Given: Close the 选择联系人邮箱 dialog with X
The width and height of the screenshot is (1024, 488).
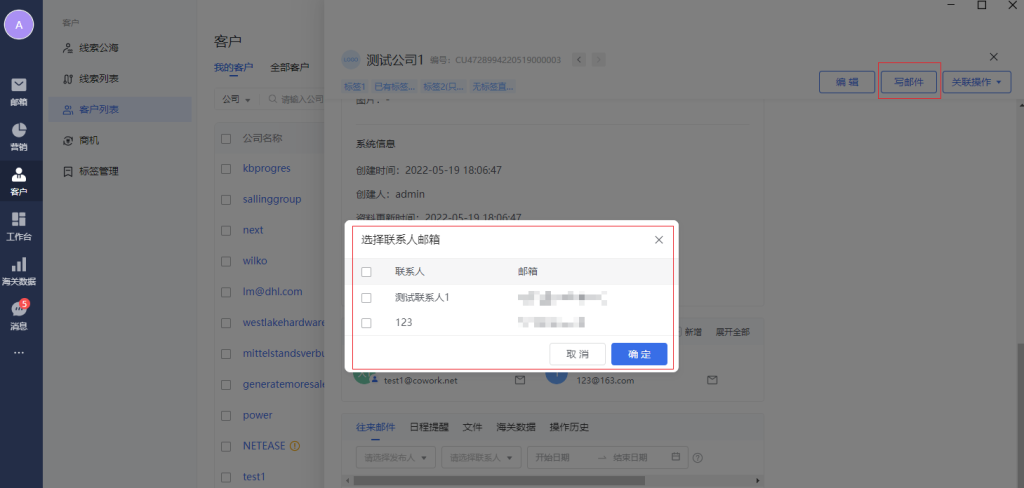Looking at the screenshot, I should point(658,240).
